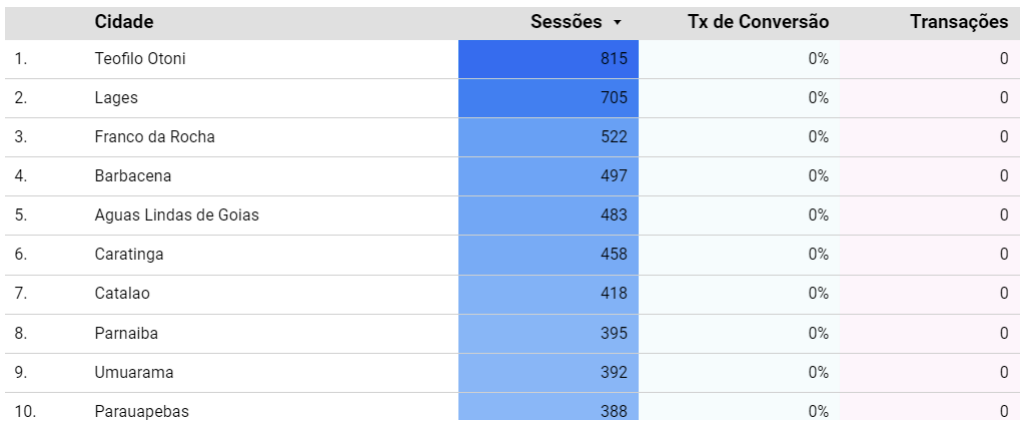
Task: Click the 705 sessions value cell
Action: pos(548,98)
